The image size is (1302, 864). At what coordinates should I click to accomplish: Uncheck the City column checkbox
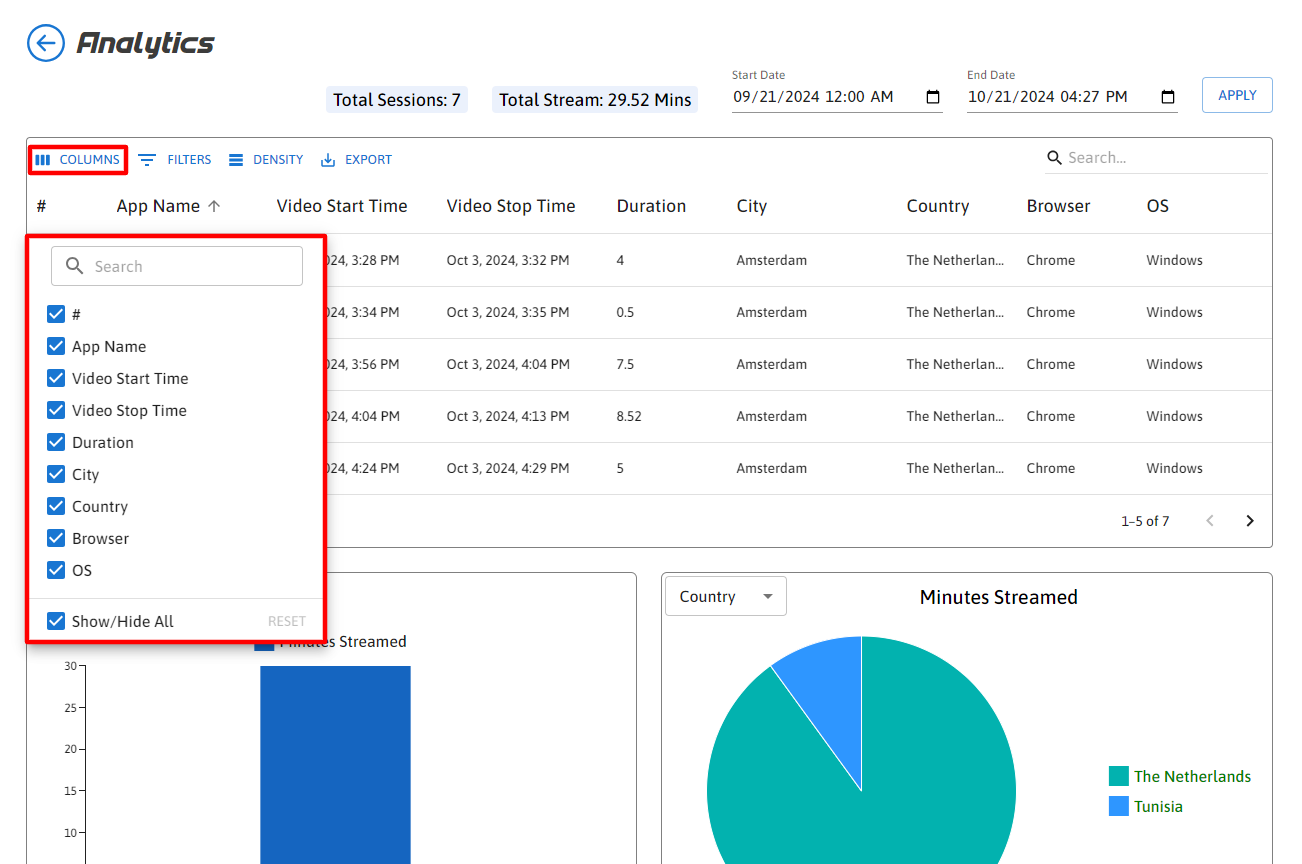[x=56, y=474]
